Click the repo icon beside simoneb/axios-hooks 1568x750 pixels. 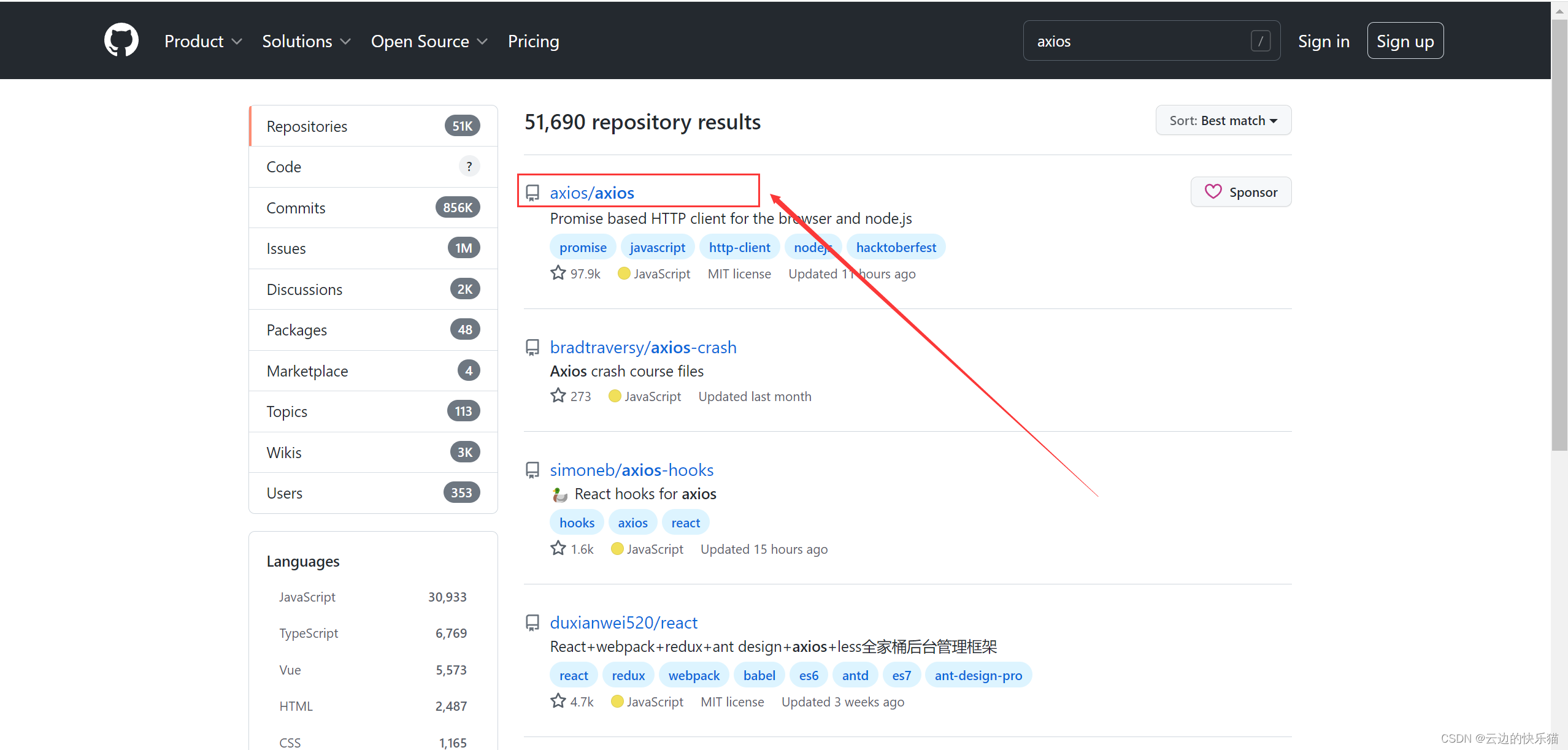[532, 470]
